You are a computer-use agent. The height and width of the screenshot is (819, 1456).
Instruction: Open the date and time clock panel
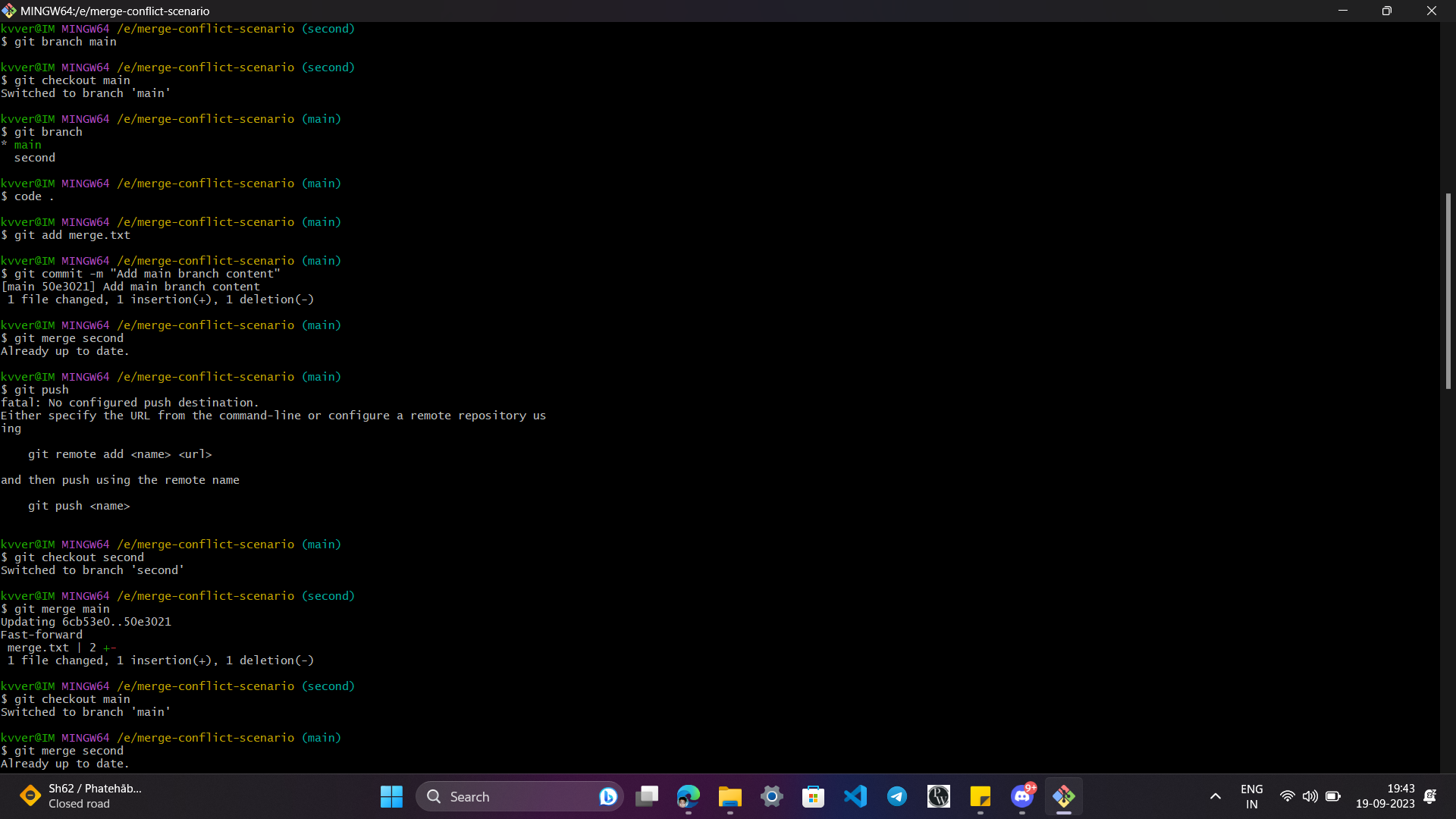click(x=1385, y=796)
